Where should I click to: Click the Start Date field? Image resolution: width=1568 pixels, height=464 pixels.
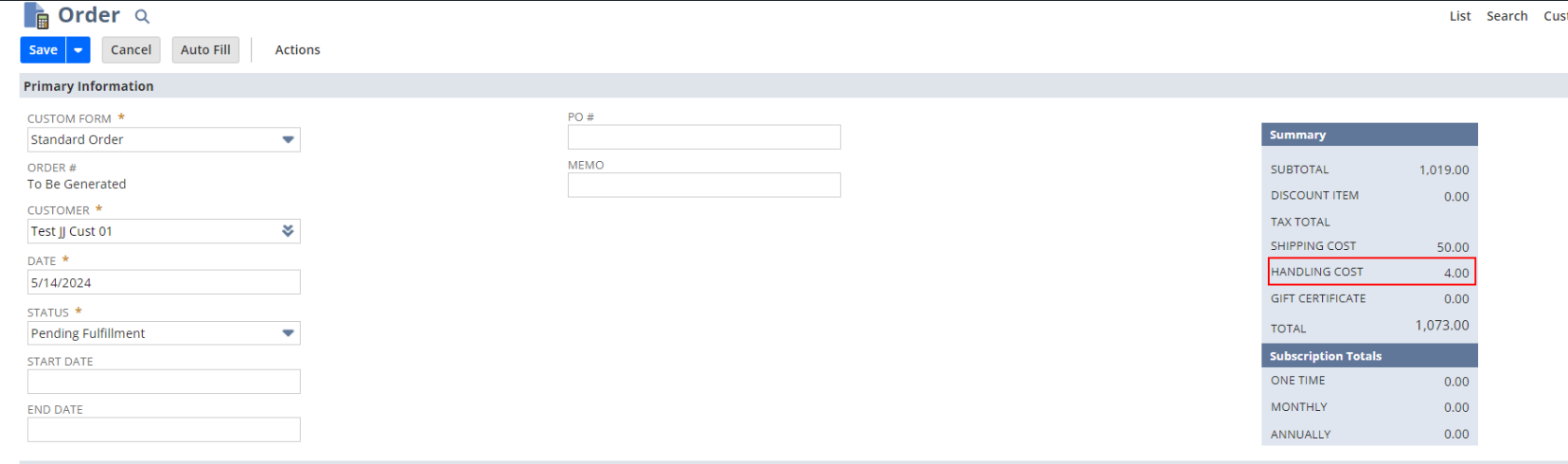(164, 382)
